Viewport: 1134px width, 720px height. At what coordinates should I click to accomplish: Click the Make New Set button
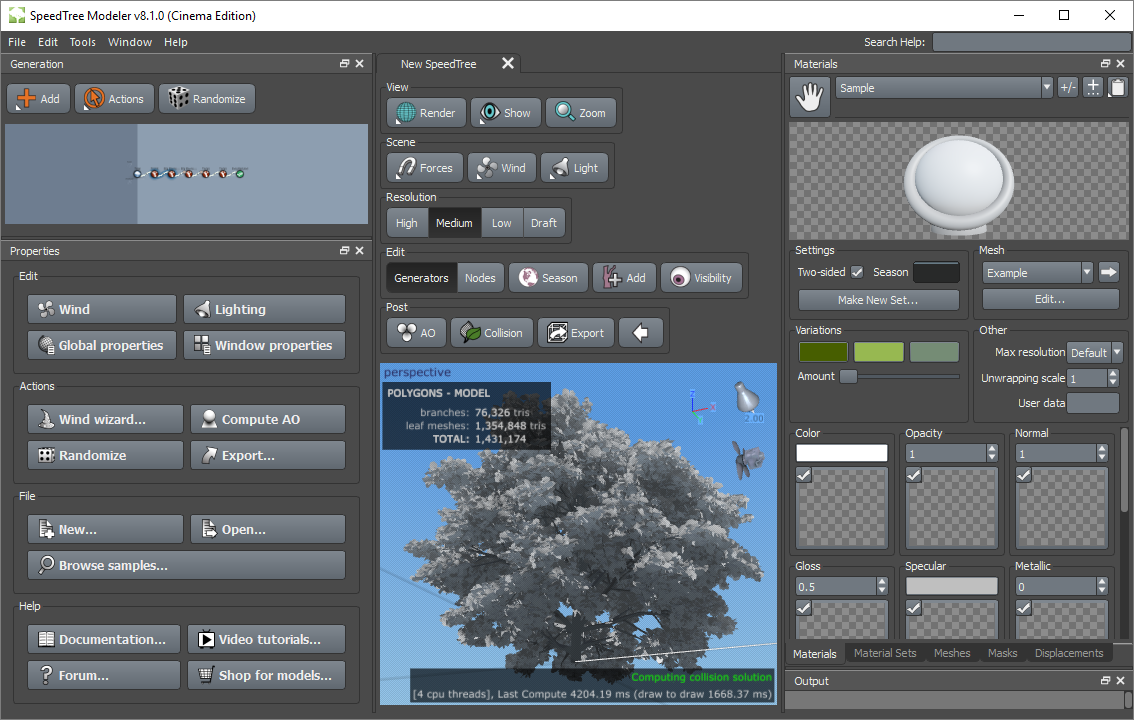pos(878,300)
